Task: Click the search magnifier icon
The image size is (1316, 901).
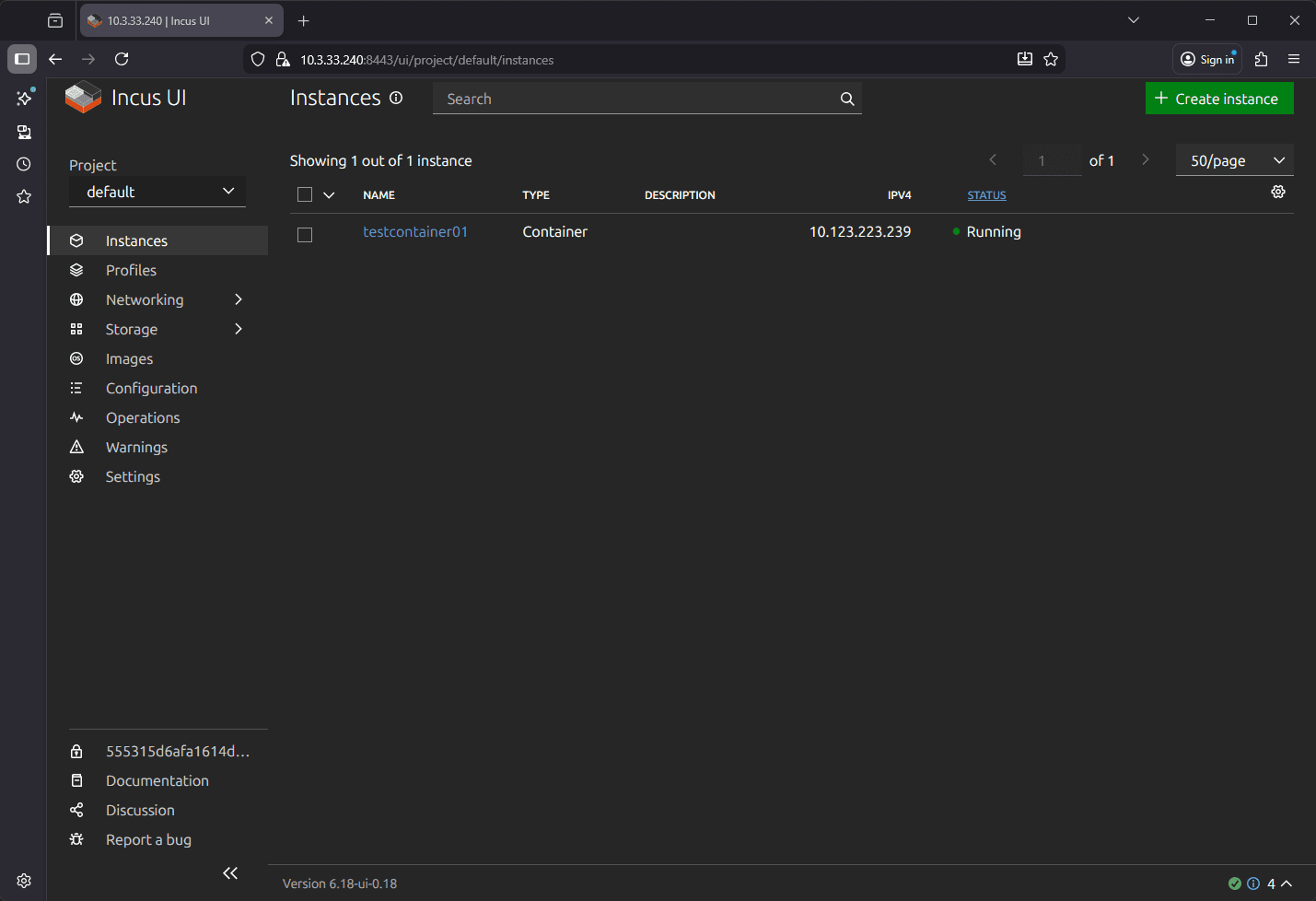Action: click(846, 99)
